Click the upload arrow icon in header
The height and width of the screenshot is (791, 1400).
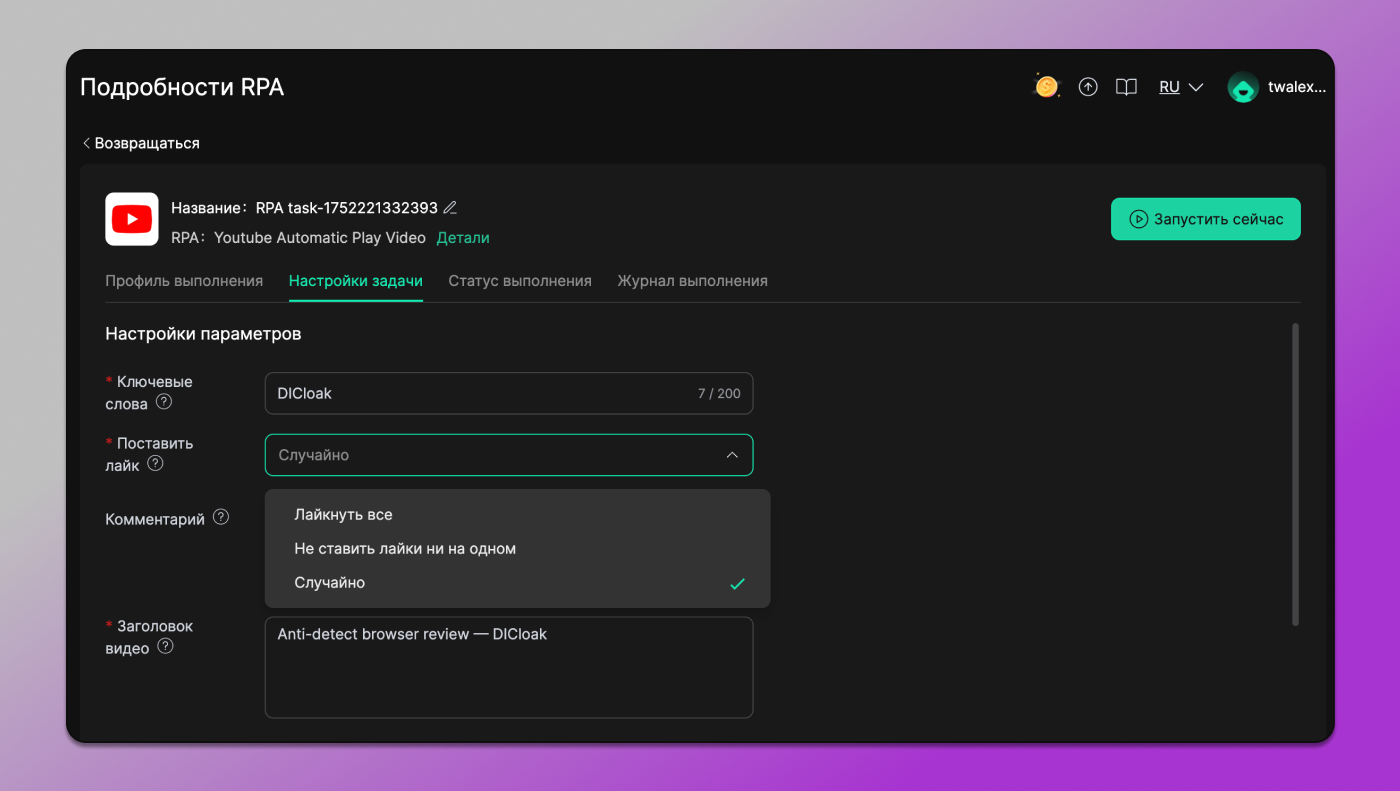click(1088, 86)
